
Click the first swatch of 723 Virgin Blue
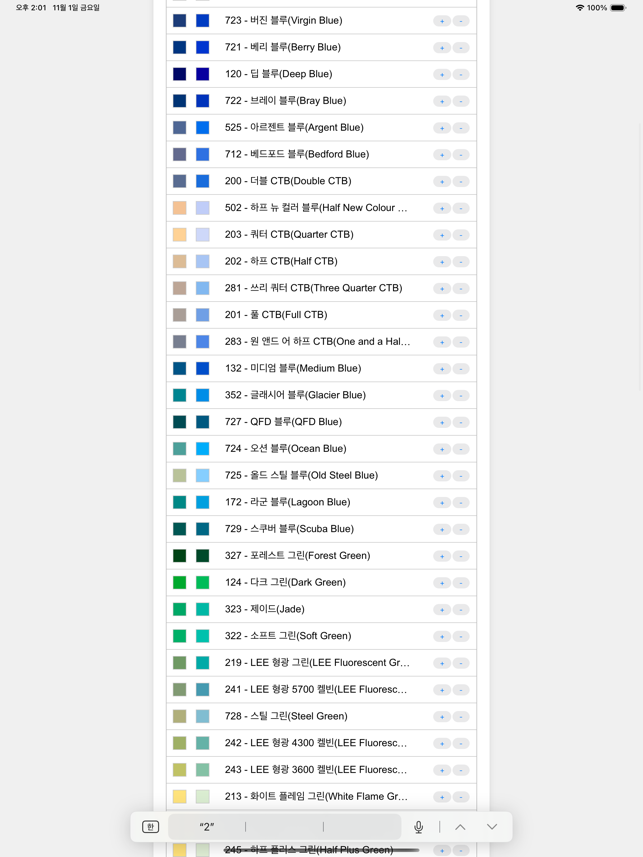point(179,21)
